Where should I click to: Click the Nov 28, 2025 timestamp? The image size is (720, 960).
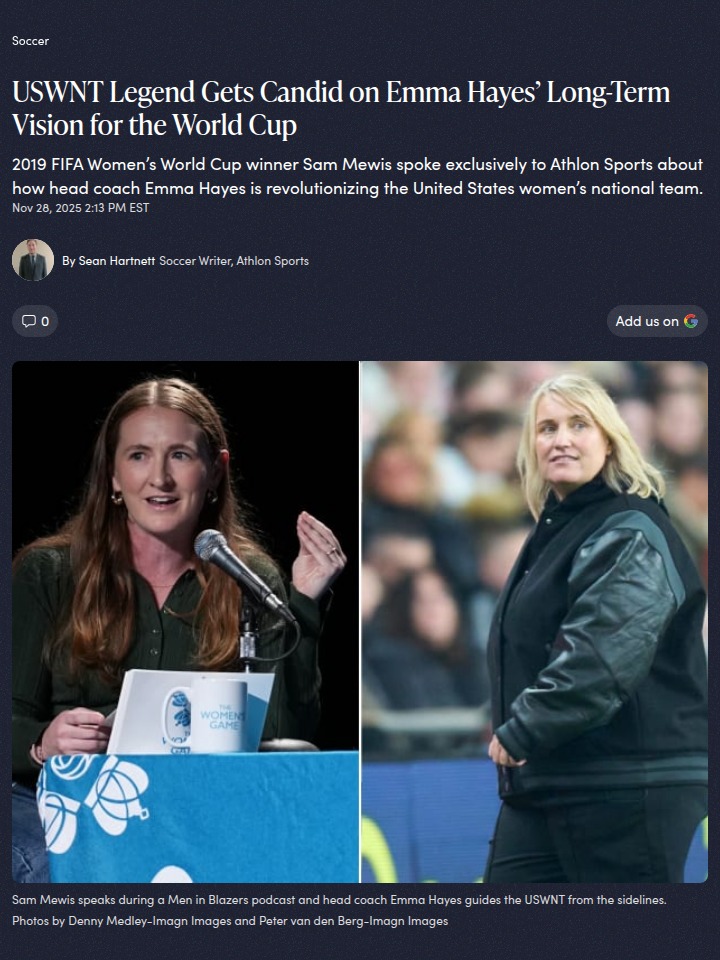click(80, 208)
